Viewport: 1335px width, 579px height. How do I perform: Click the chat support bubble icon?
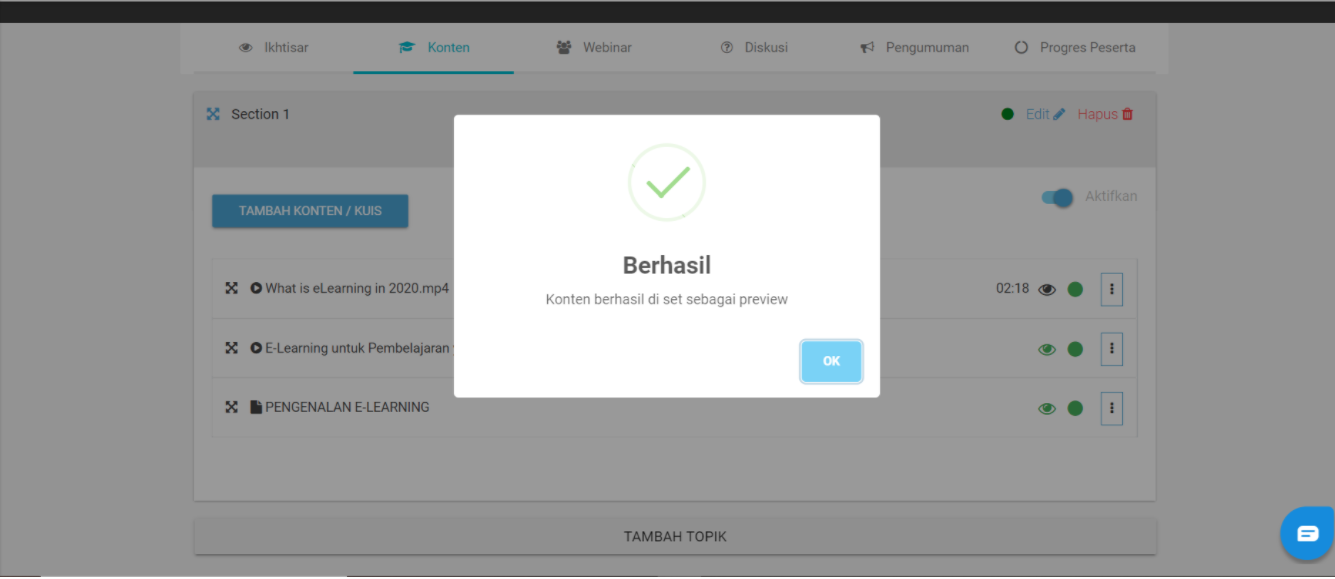pyautogui.click(x=1308, y=533)
